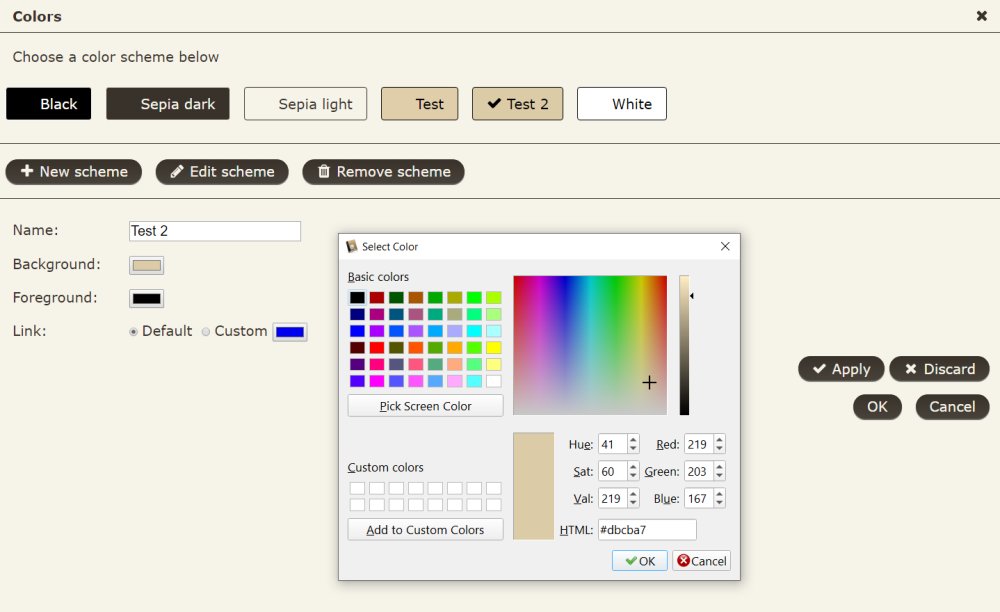
Task: Select the Black color scheme
Action: tap(48, 104)
